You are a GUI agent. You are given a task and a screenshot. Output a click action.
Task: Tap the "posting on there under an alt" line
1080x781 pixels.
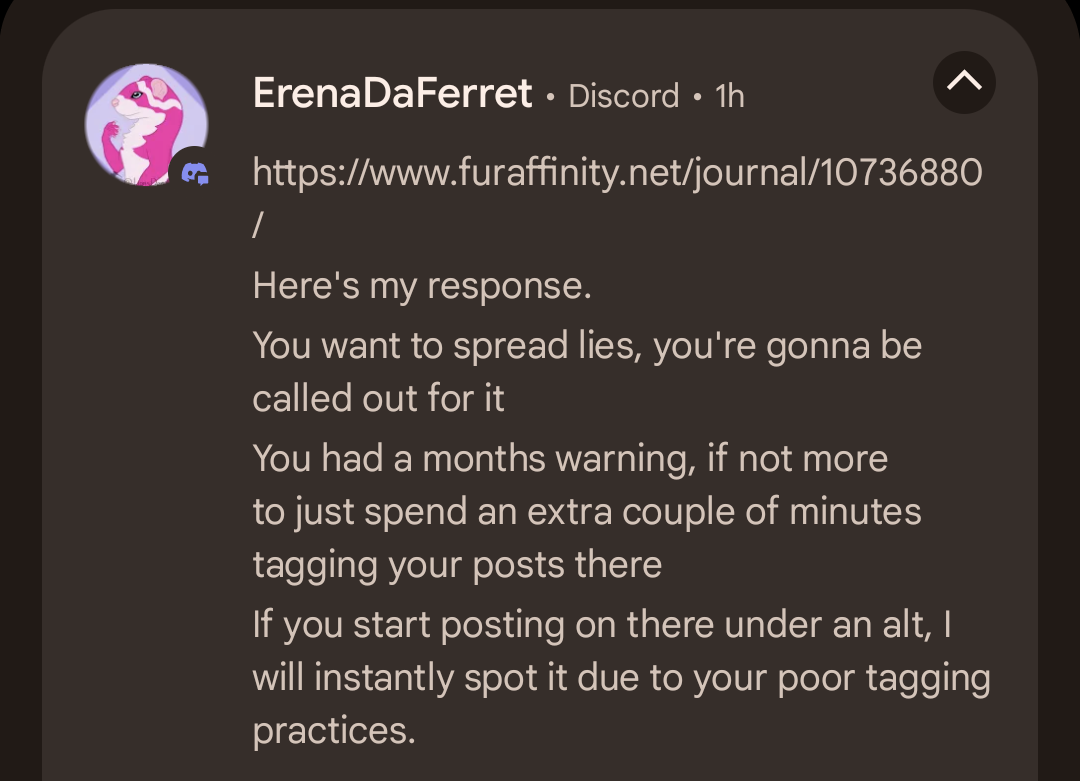602,624
